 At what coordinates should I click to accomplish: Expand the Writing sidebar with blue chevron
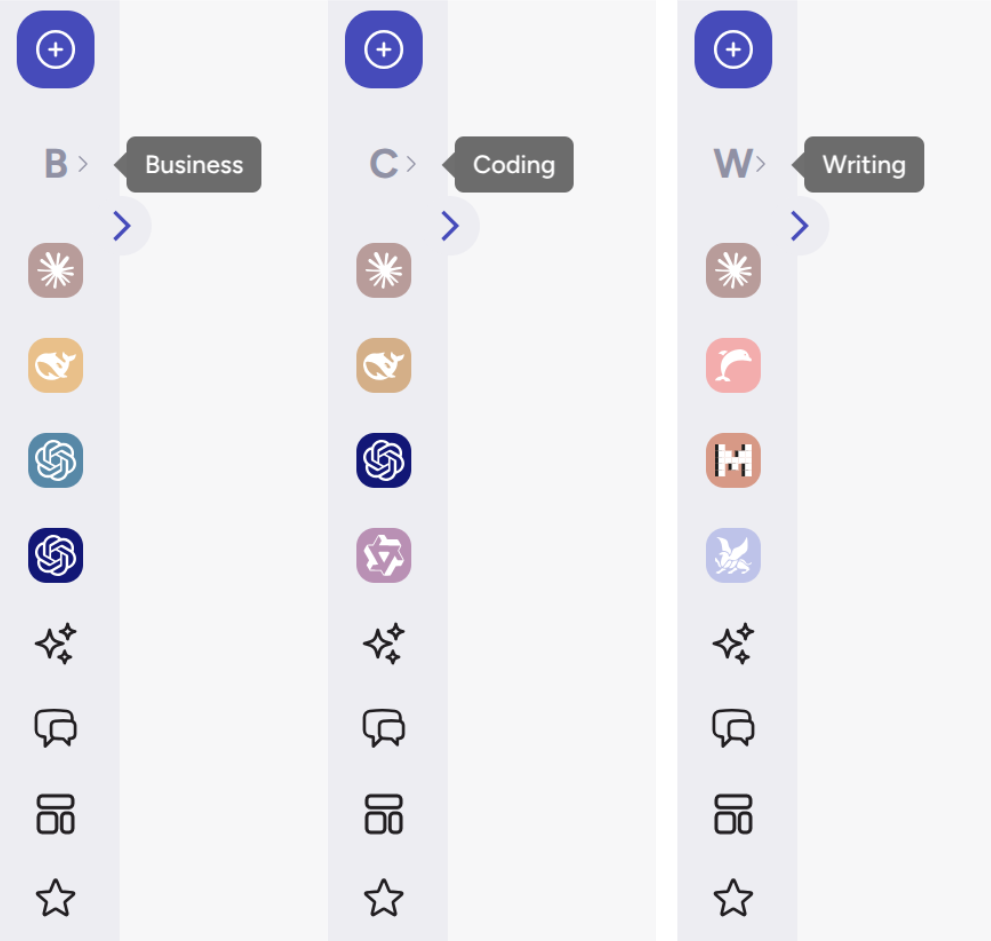pyautogui.click(x=799, y=226)
